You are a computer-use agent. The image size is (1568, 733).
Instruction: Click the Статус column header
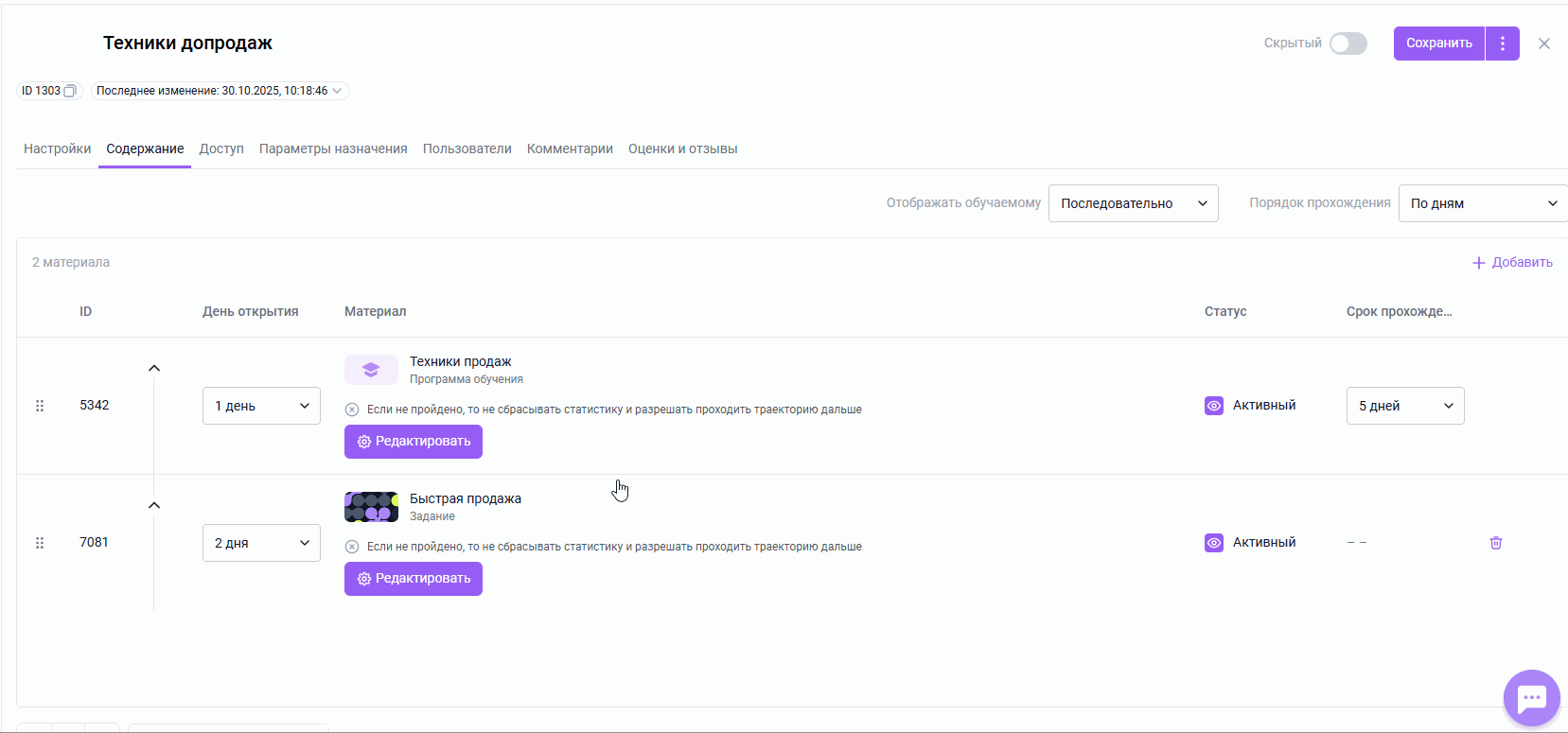coord(1225,311)
